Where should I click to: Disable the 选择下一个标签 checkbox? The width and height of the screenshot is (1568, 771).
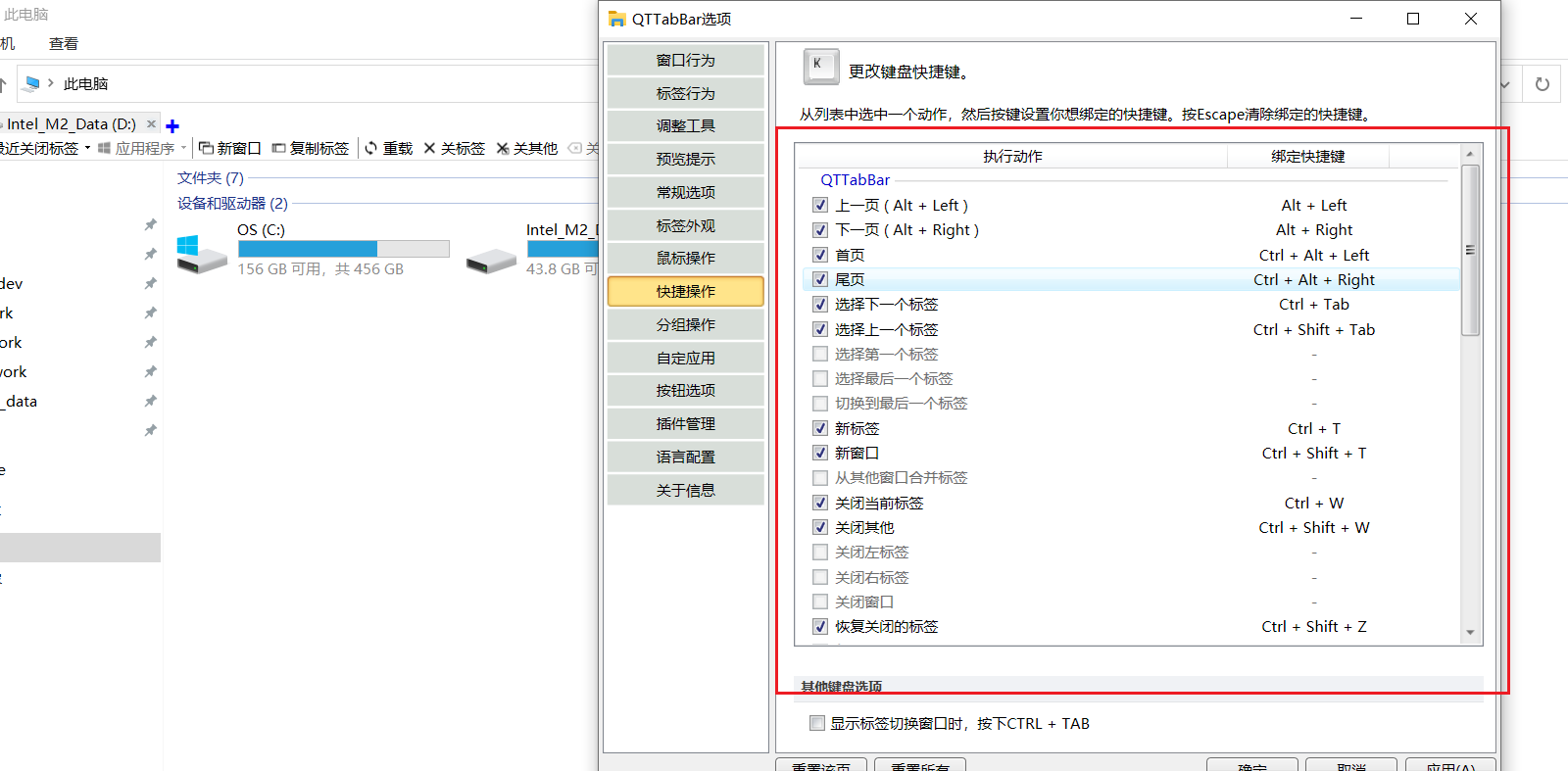pyautogui.click(x=820, y=304)
